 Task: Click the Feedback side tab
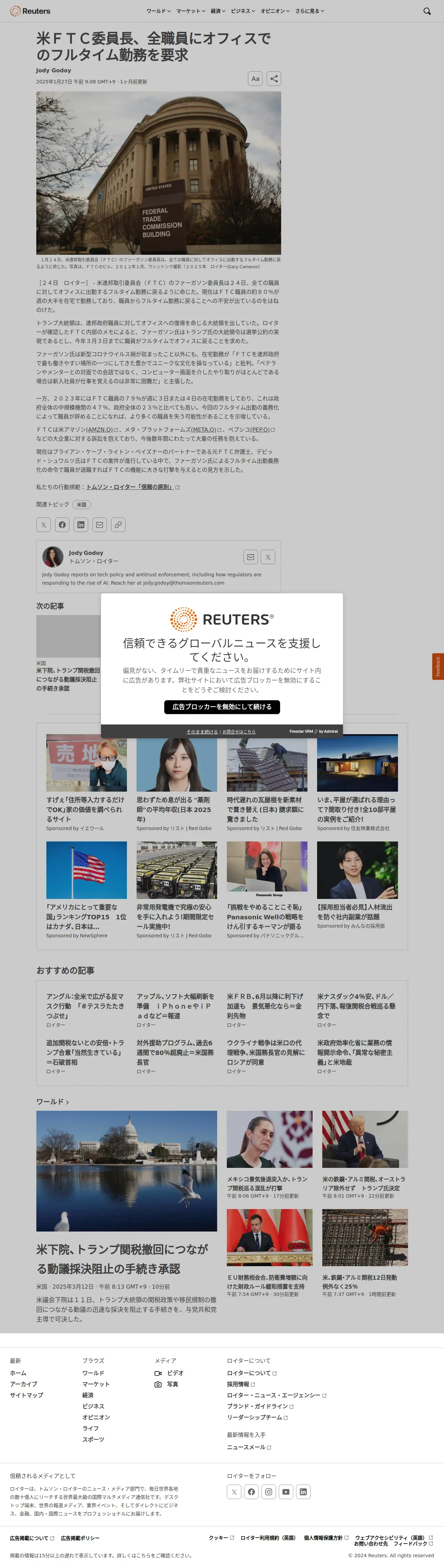click(437, 667)
